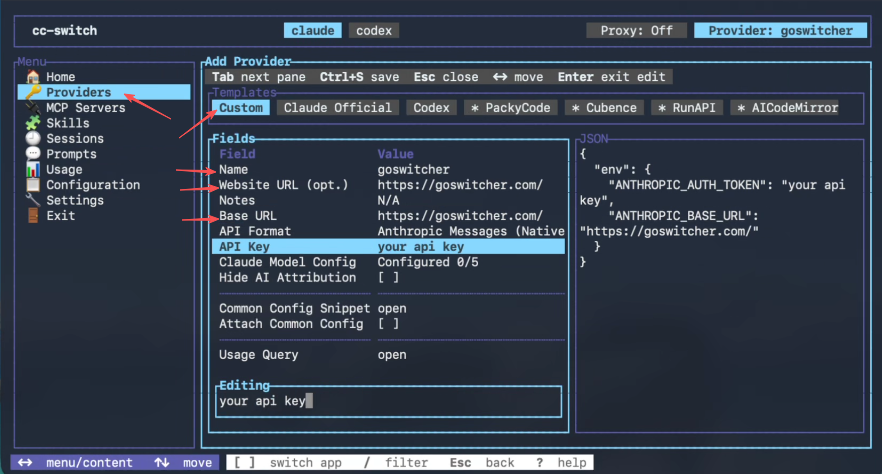Image resolution: width=882 pixels, height=474 pixels.
Task: Click the menu/content hint in footer
Action: tap(75, 463)
